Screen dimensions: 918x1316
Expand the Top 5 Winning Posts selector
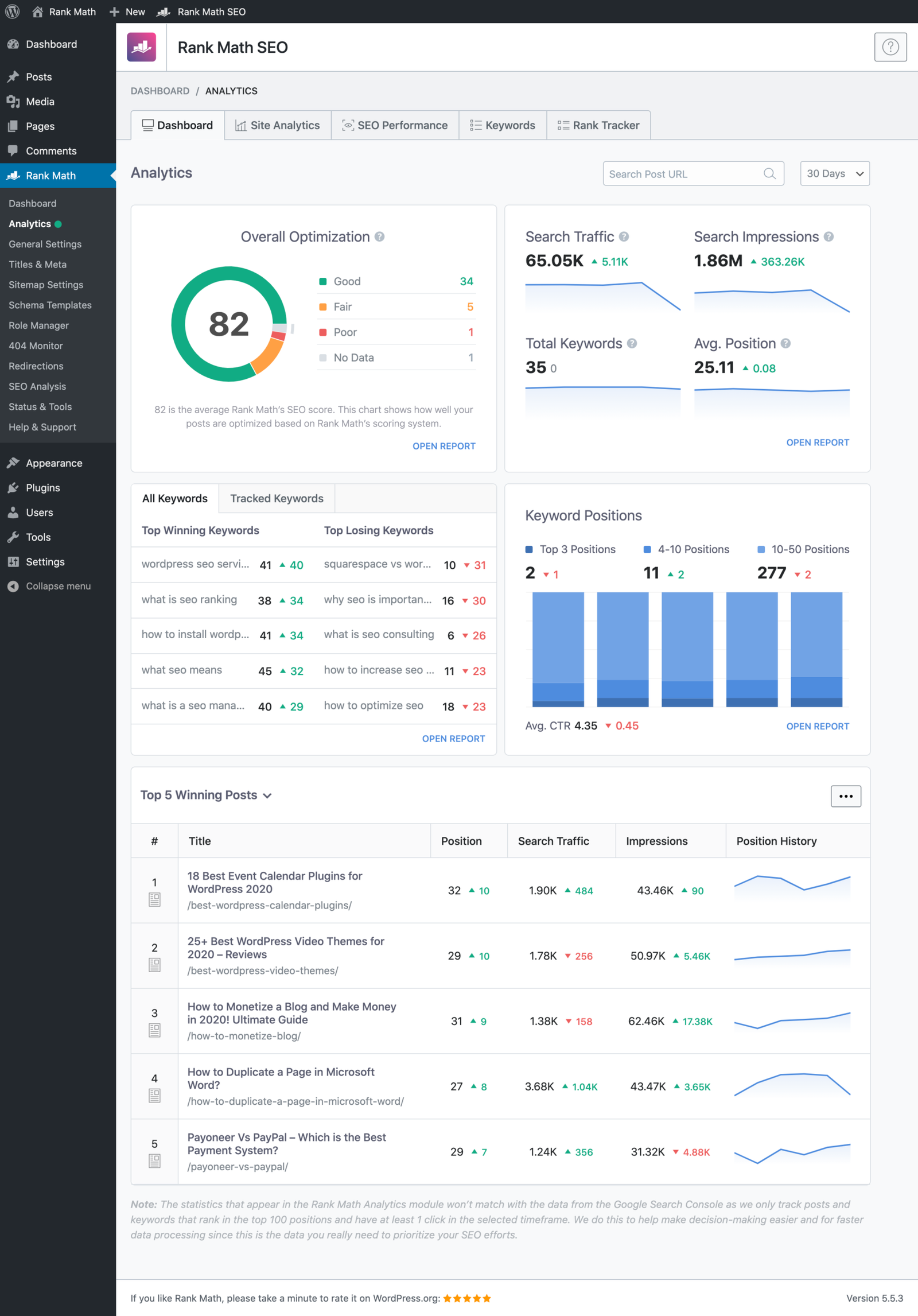pos(267,795)
